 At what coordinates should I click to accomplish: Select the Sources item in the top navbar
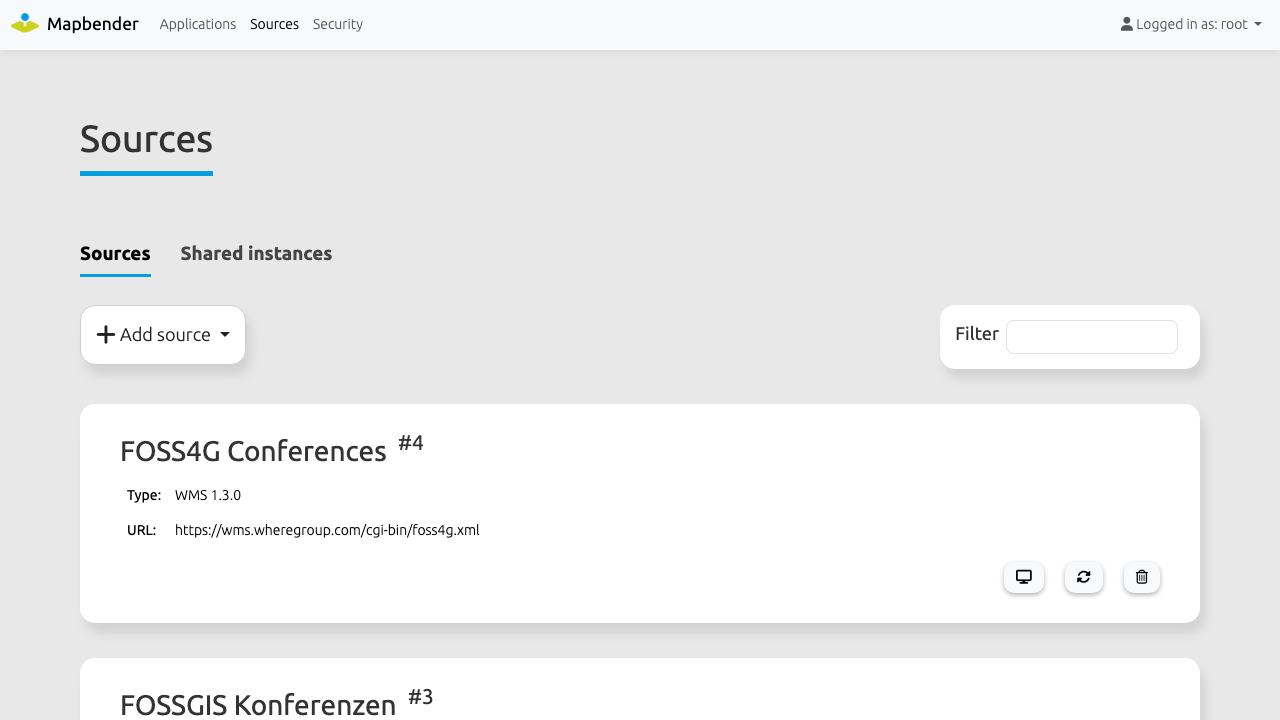pyautogui.click(x=274, y=24)
